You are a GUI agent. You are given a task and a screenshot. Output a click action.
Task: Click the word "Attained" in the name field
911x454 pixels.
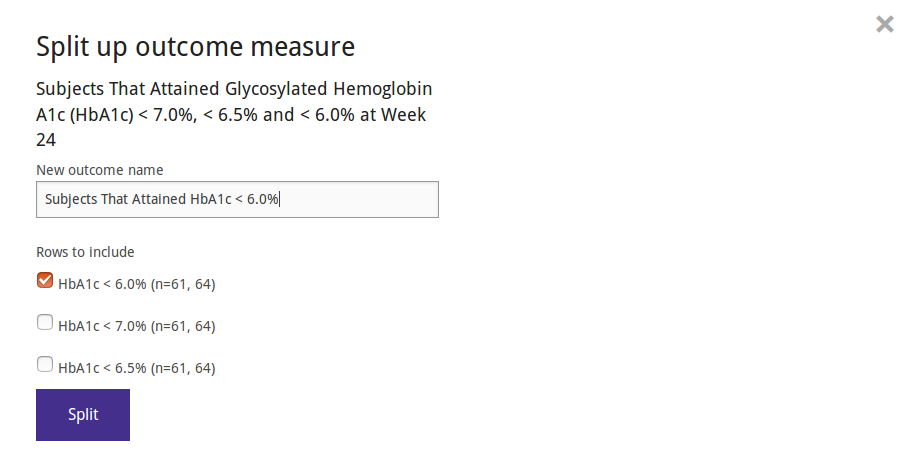tap(159, 199)
